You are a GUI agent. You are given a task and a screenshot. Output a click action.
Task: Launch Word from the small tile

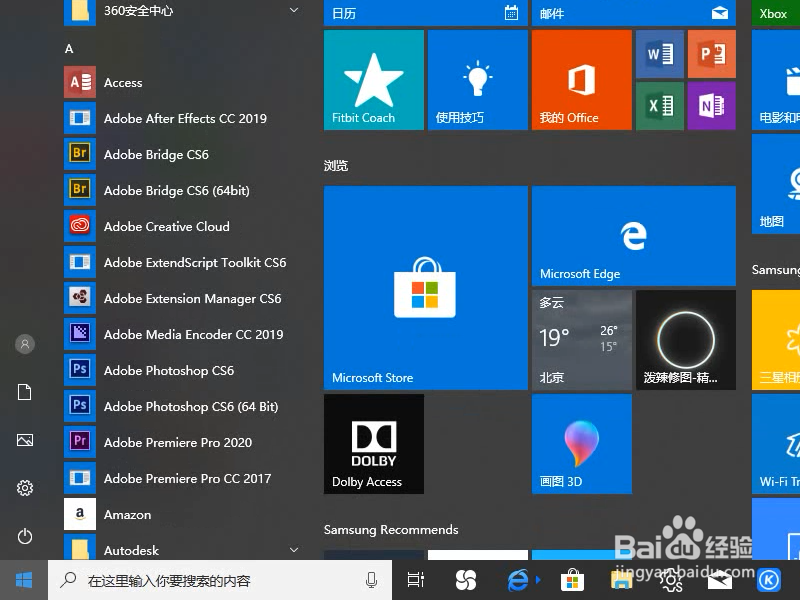click(x=660, y=54)
